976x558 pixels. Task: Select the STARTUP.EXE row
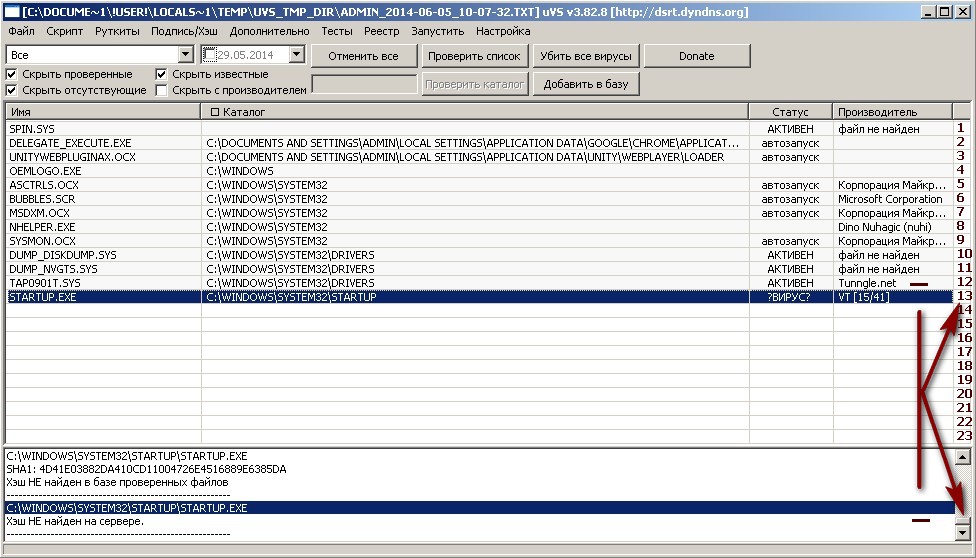479,297
